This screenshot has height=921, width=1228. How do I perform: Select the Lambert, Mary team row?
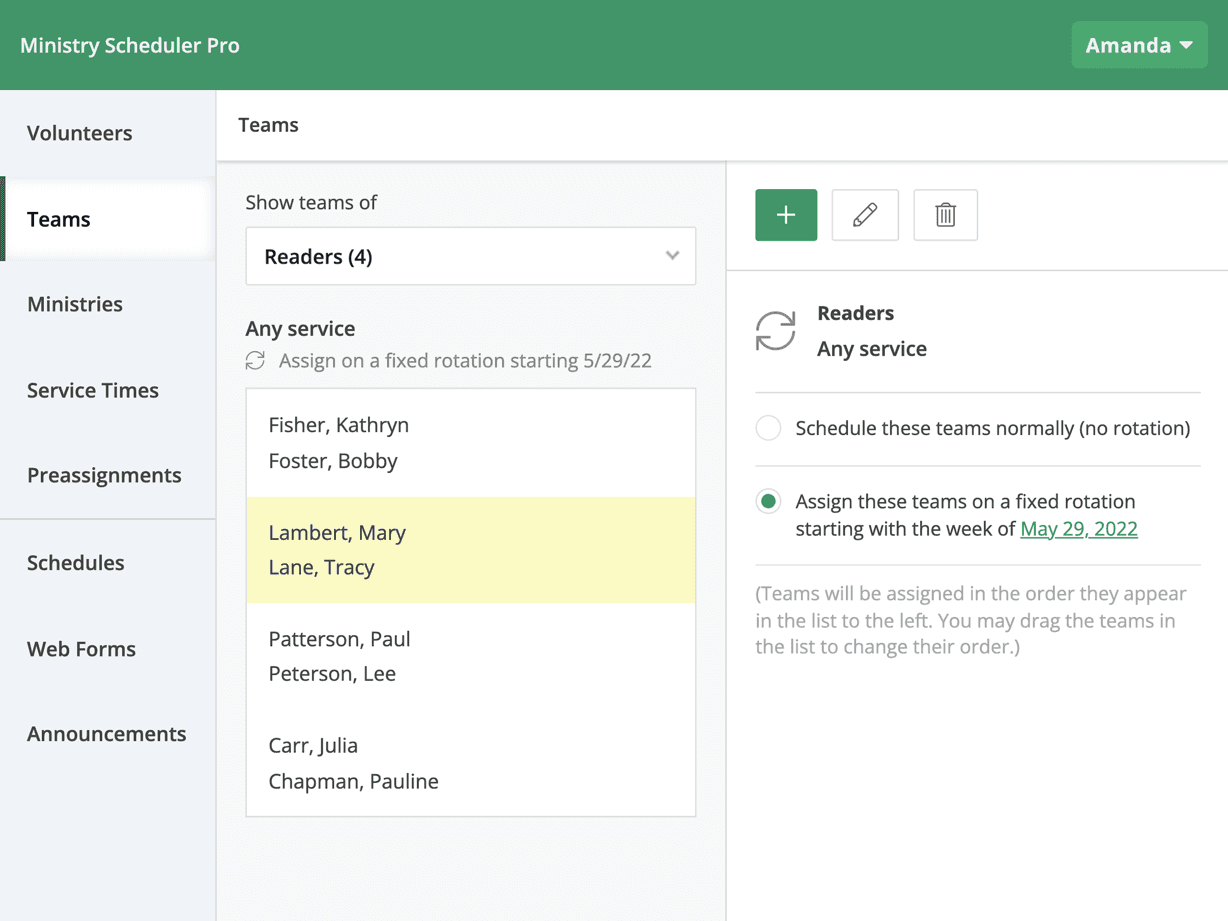[x=471, y=550]
